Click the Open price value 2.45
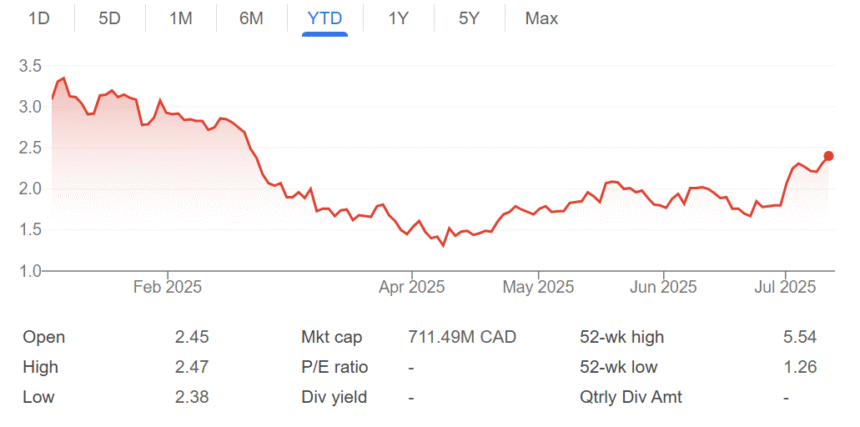The image size is (860, 427). coord(191,337)
